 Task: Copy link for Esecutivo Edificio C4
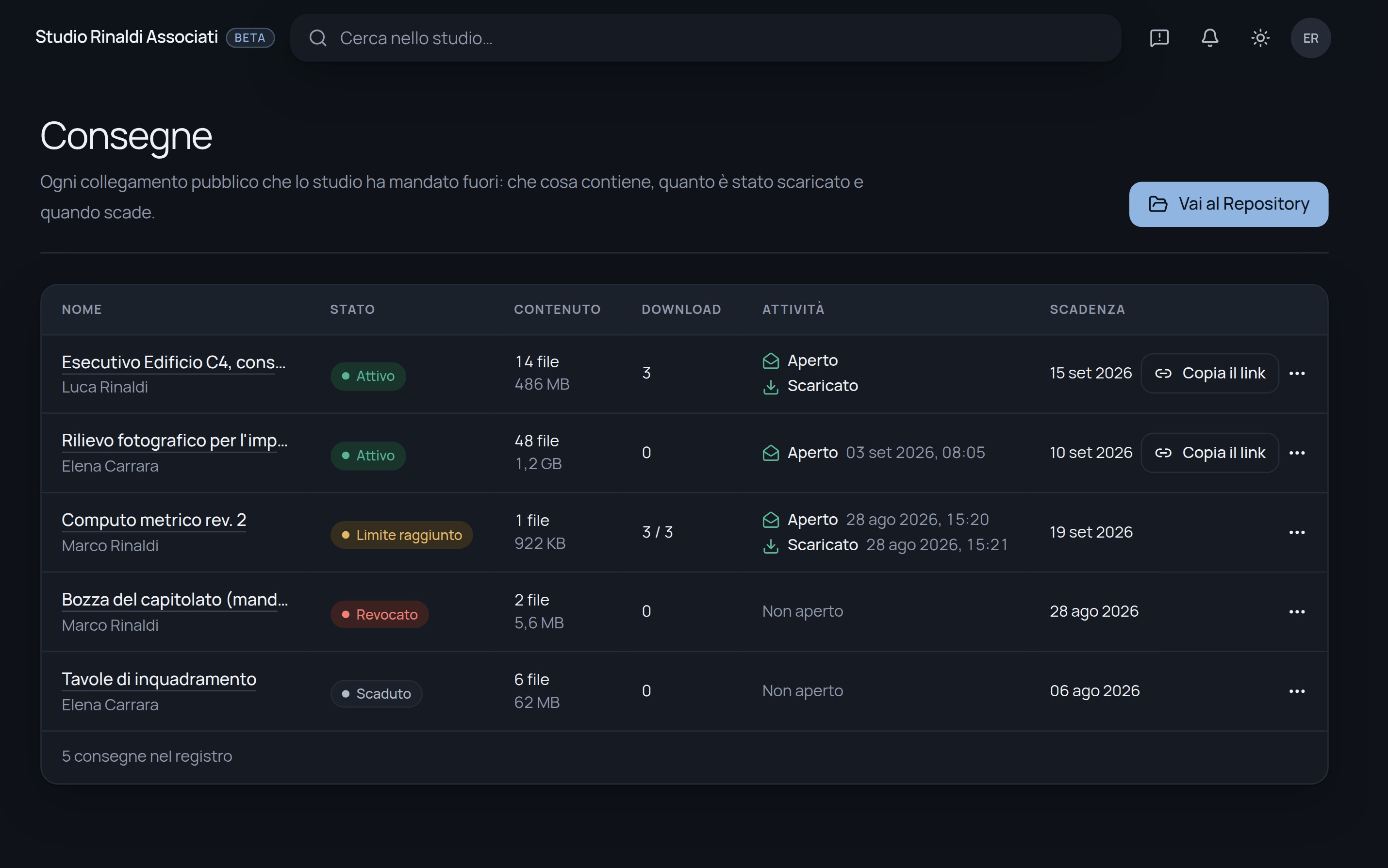tap(1209, 373)
